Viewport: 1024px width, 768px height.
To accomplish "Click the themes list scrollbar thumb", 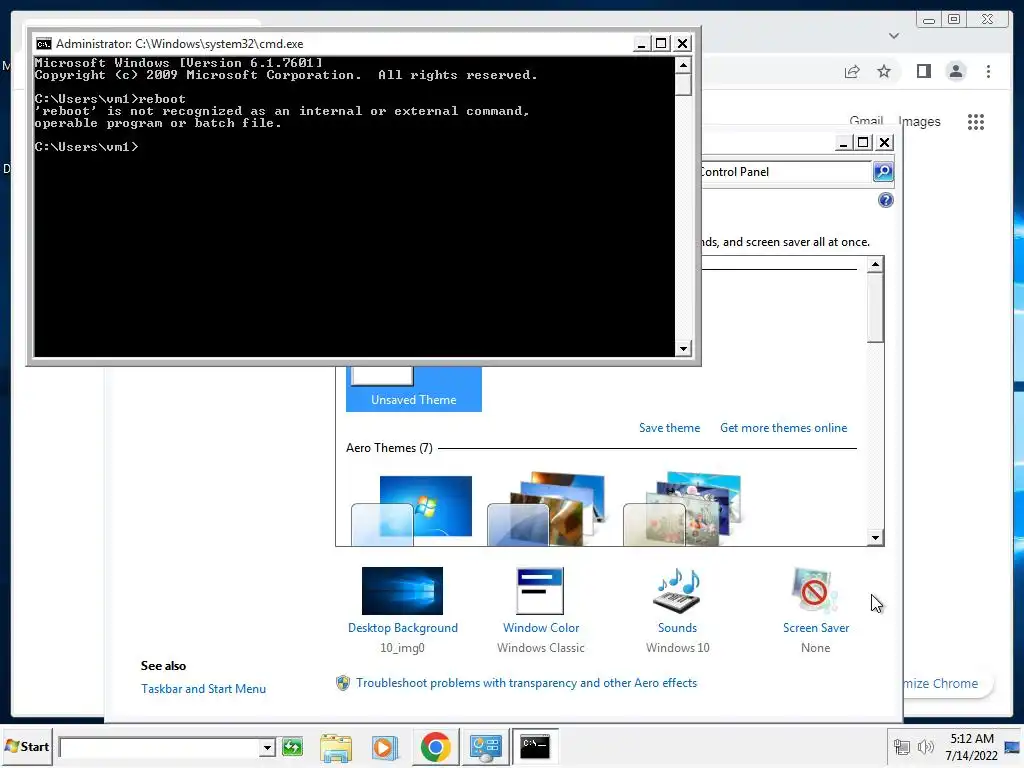I will 876,307.
